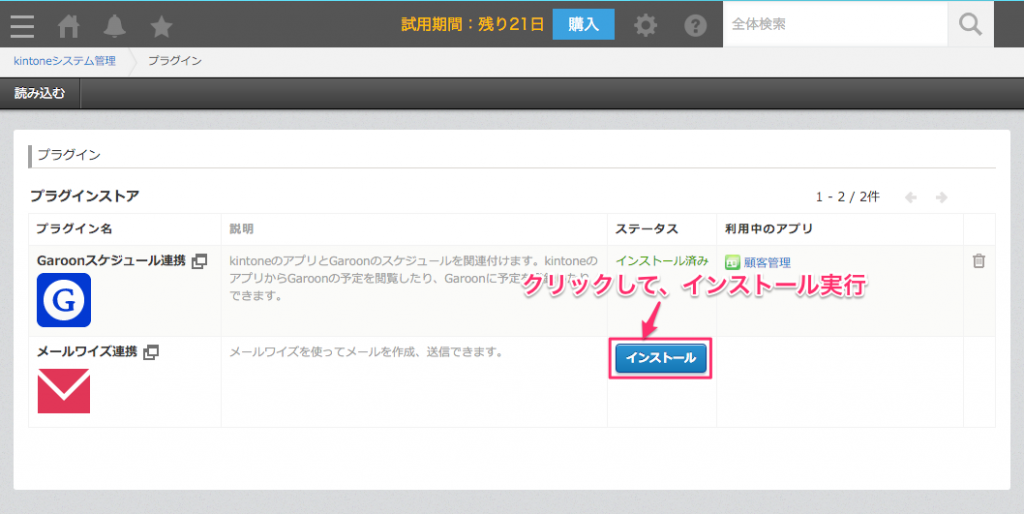
Task: Click the Garoon plugin G logo
Action: [64, 300]
